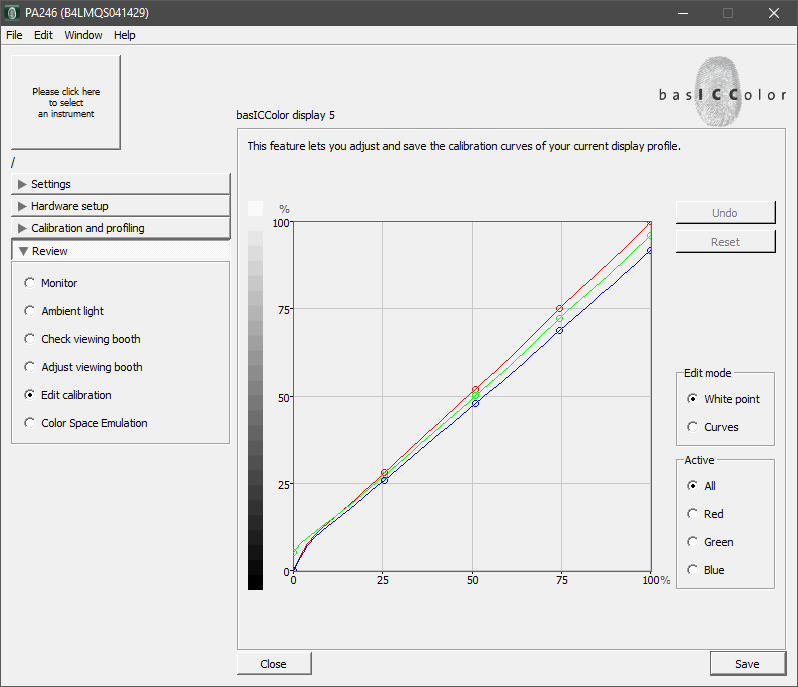Click the red curve point at 75%

point(560,309)
